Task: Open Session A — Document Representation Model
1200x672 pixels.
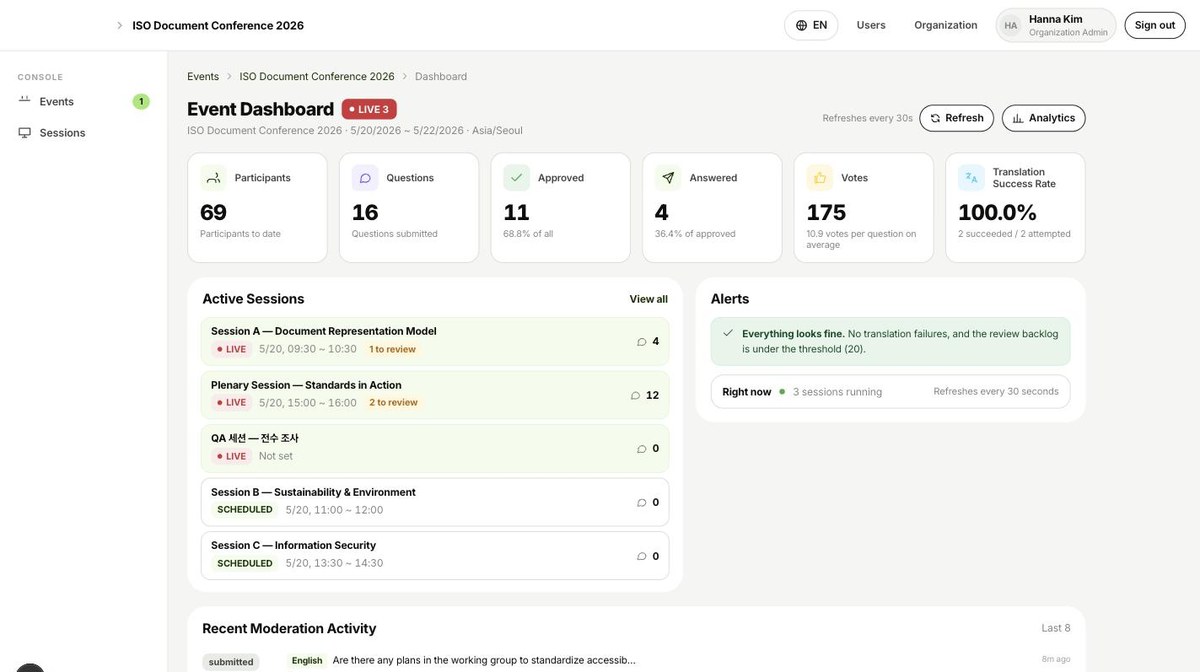Action: (435, 341)
